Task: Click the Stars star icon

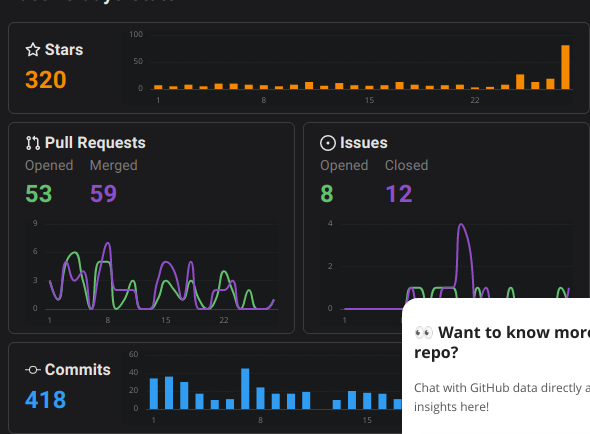Action: 33,50
